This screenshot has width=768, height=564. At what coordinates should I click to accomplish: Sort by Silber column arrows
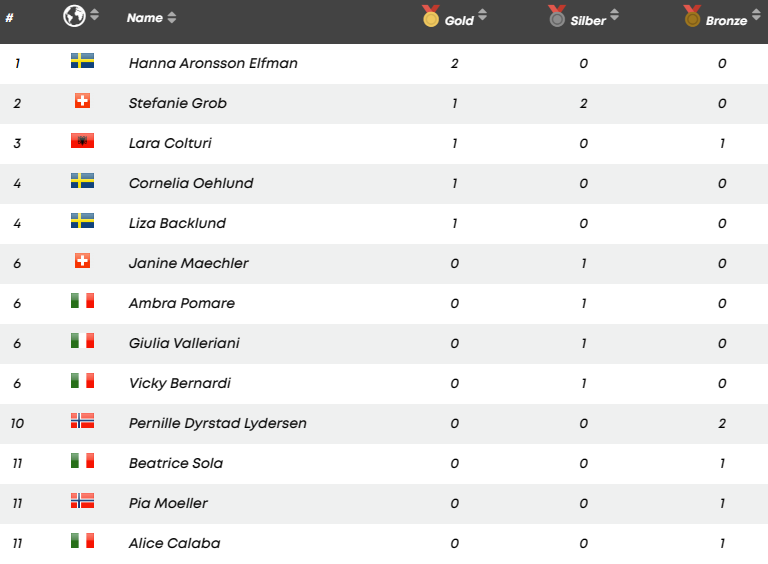coord(614,15)
